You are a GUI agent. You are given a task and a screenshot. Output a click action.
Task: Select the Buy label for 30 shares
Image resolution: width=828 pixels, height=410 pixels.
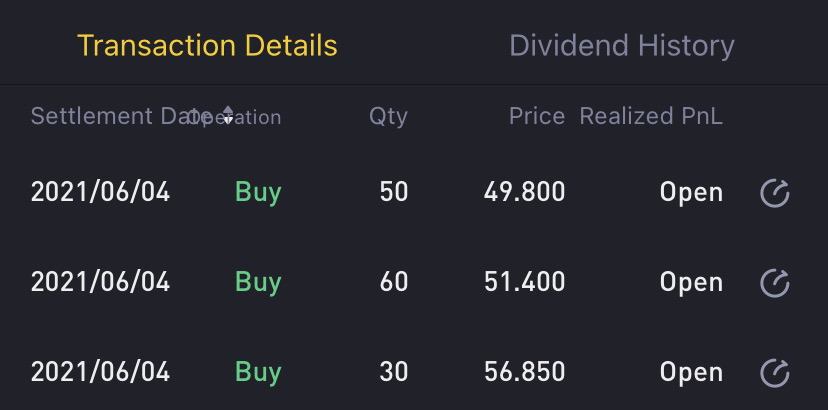click(258, 372)
